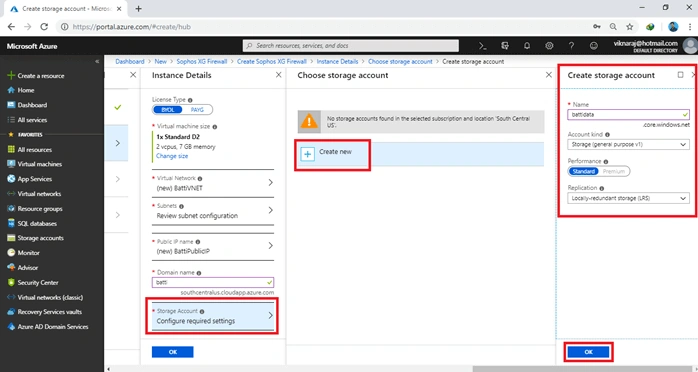This screenshot has width=698, height=372.
Task: Open the Replication dropdown
Action: click(x=628, y=198)
